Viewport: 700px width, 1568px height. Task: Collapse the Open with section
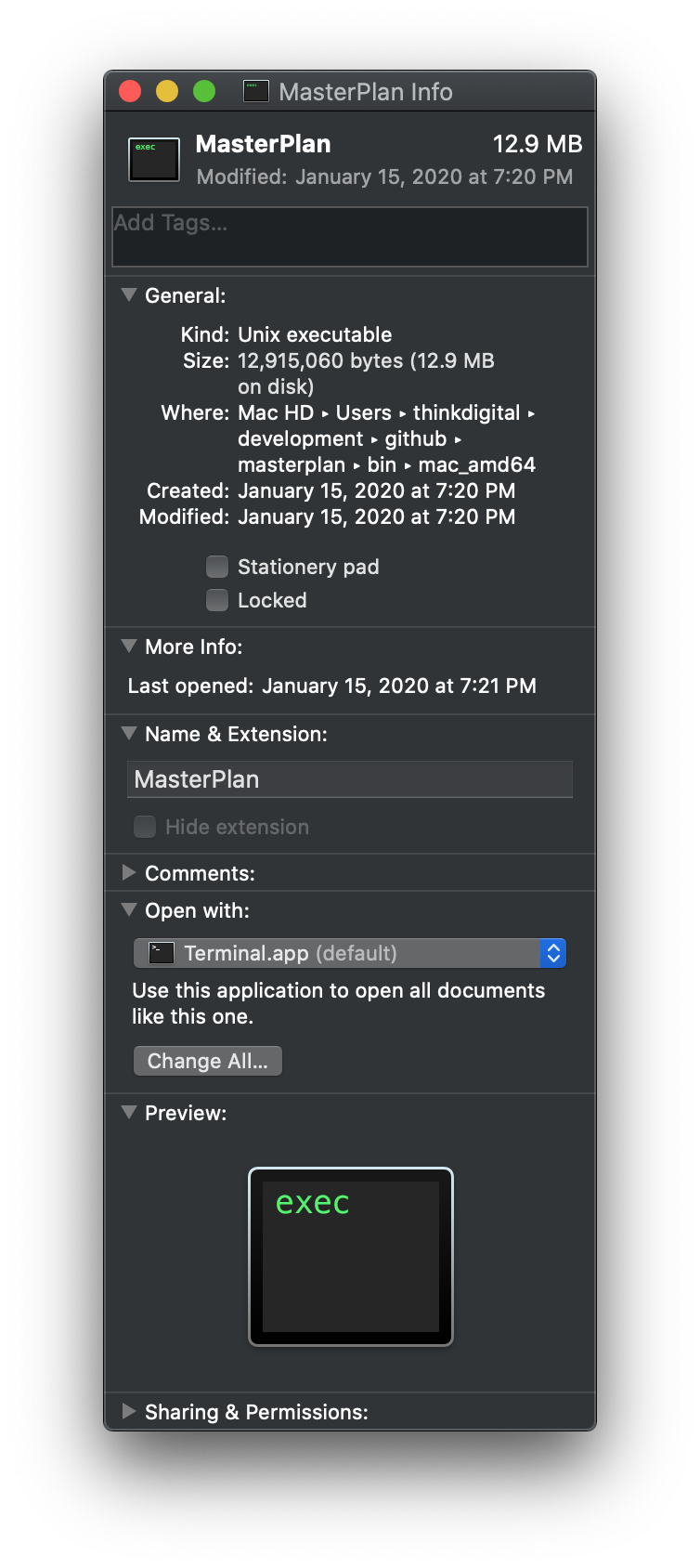click(128, 910)
